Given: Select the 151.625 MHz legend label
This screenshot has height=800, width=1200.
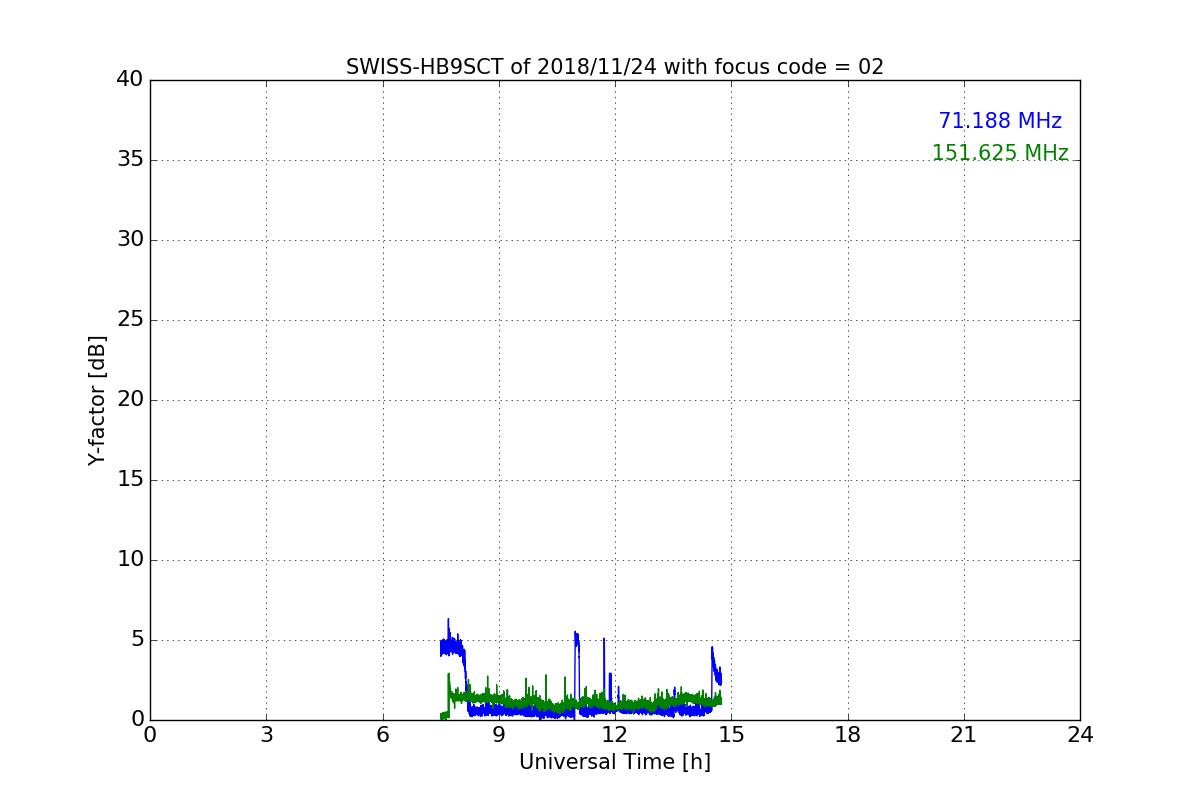Looking at the screenshot, I should (x=1000, y=153).
